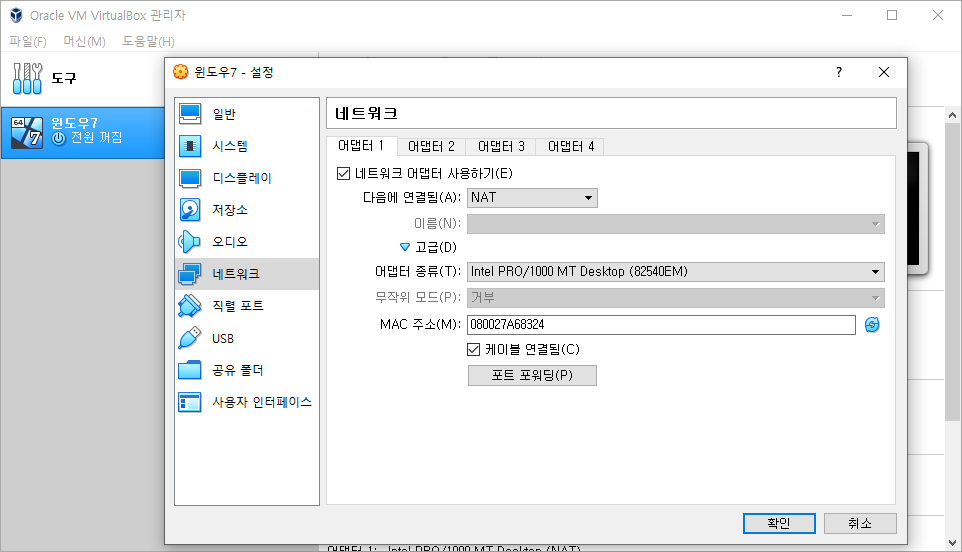Click the 디스플레이 monitor icon
The width and height of the screenshot is (962, 552).
[x=190, y=178]
